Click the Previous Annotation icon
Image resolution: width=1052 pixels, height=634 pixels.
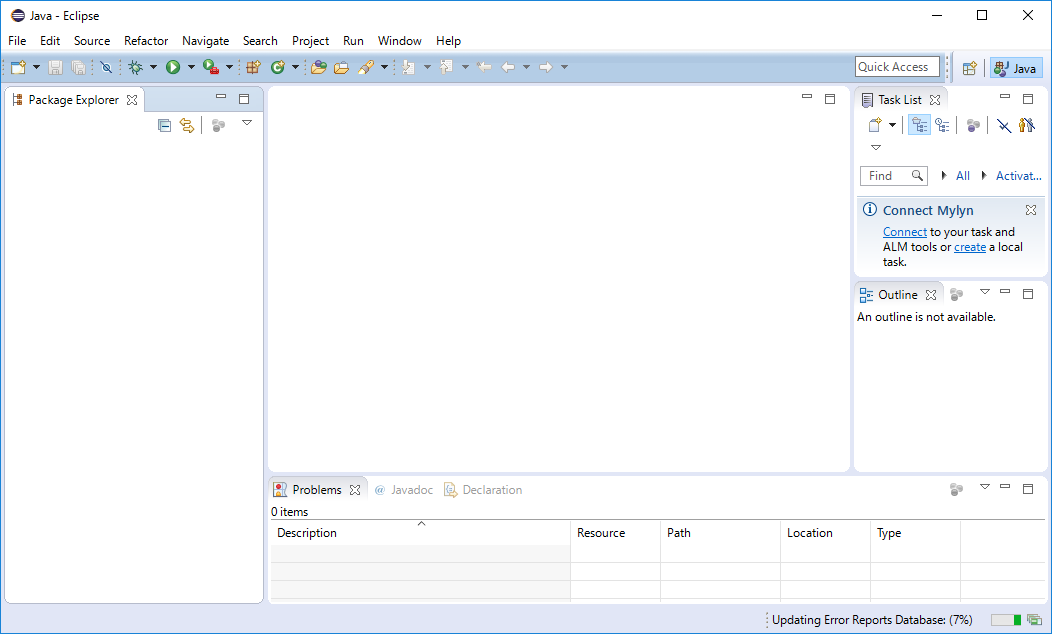point(447,67)
